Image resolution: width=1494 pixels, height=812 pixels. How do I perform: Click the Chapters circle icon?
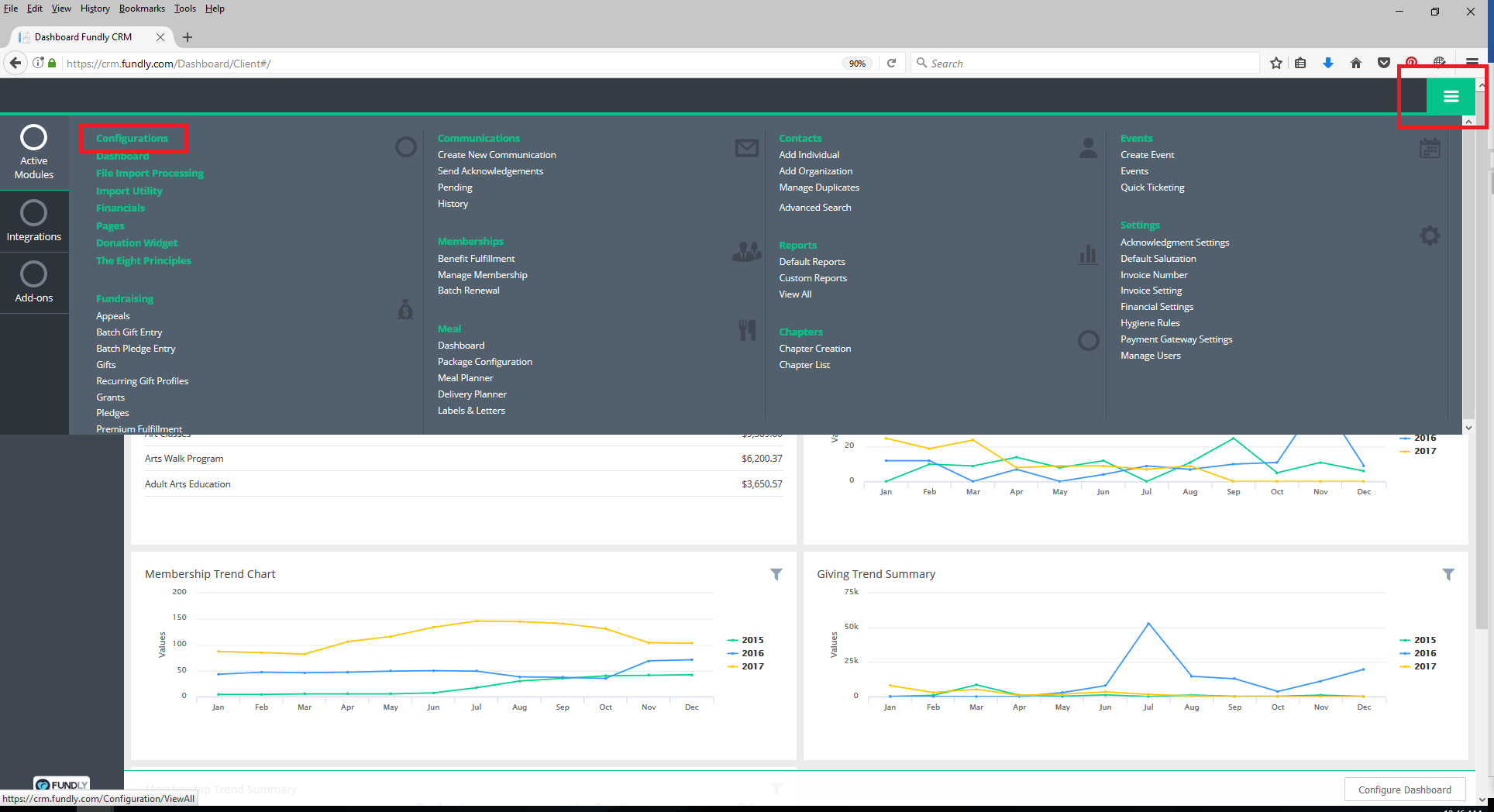pyautogui.click(x=1088, y=340)
